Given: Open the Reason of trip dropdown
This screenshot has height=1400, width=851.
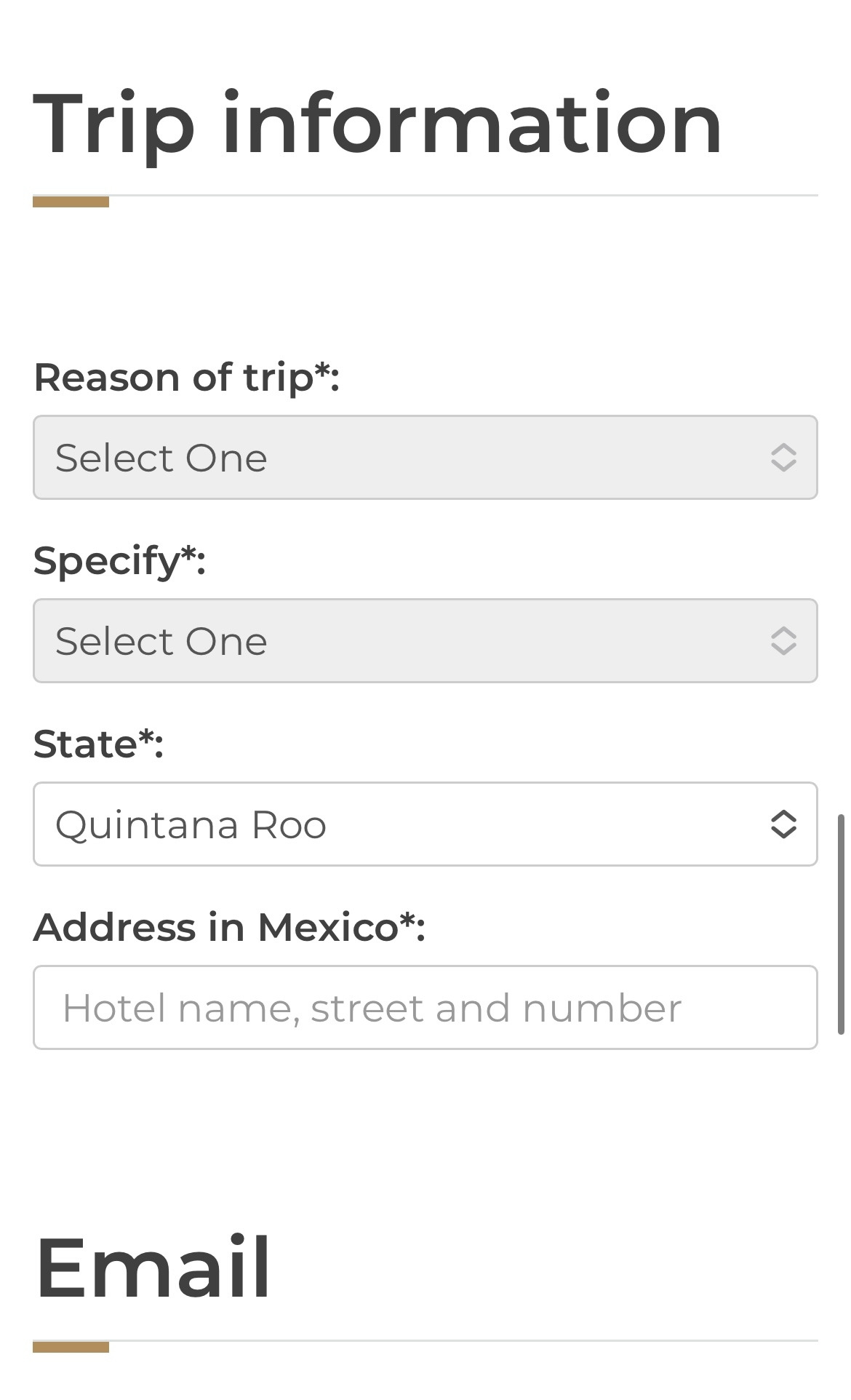Looking at the screenshot, I should pyautogui.click(x=425, y=458).
